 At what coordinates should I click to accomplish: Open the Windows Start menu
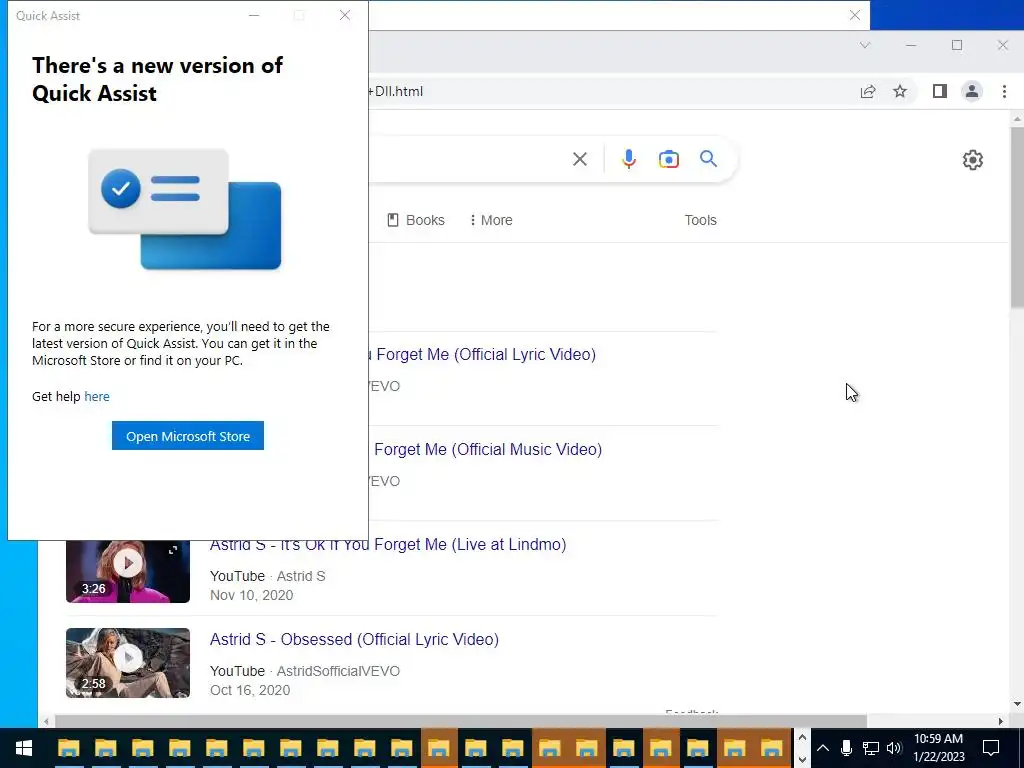coord(24,748)
